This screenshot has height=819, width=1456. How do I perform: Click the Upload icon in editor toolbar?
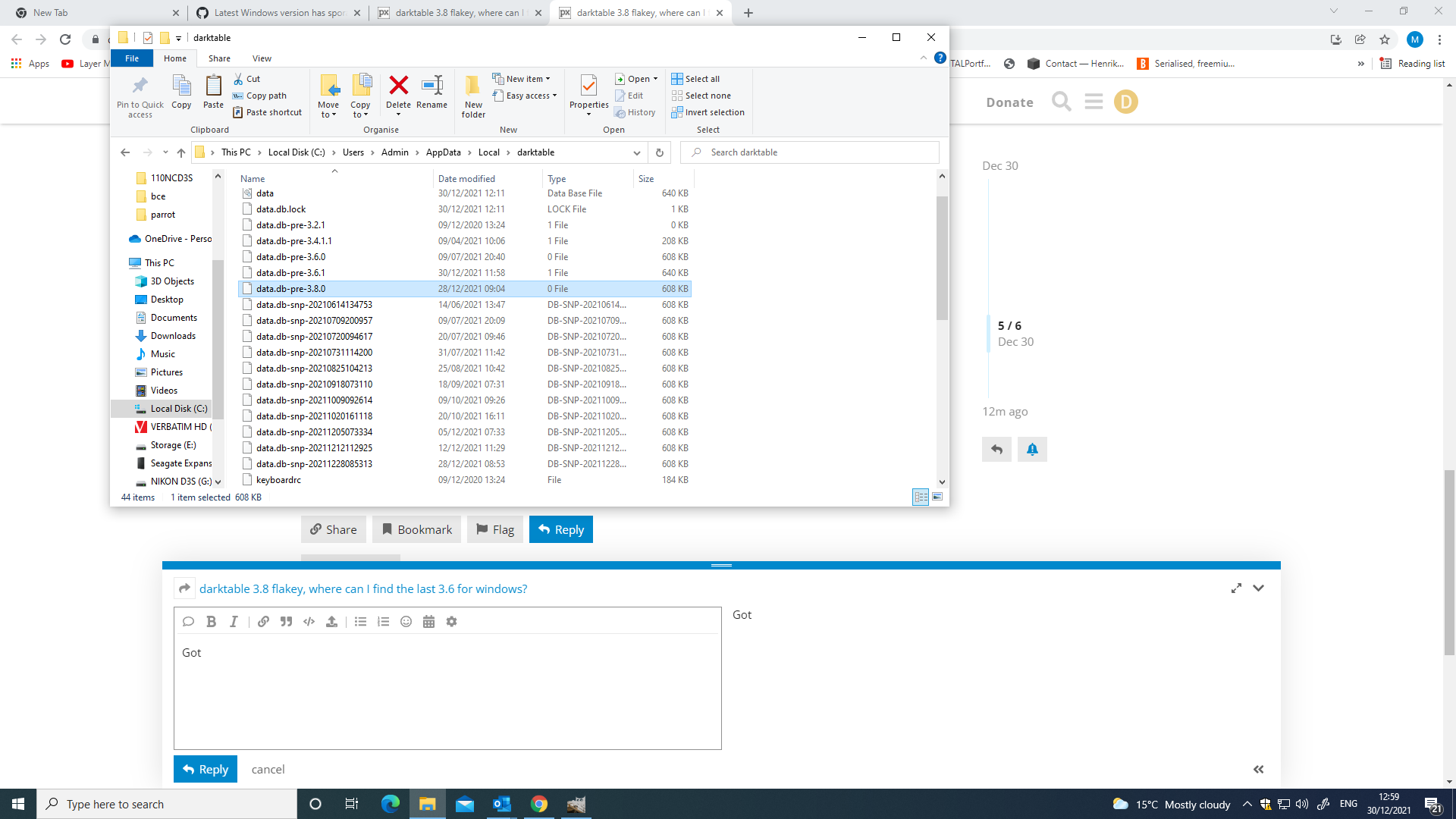pyautogui.click(x=331, y=622)
